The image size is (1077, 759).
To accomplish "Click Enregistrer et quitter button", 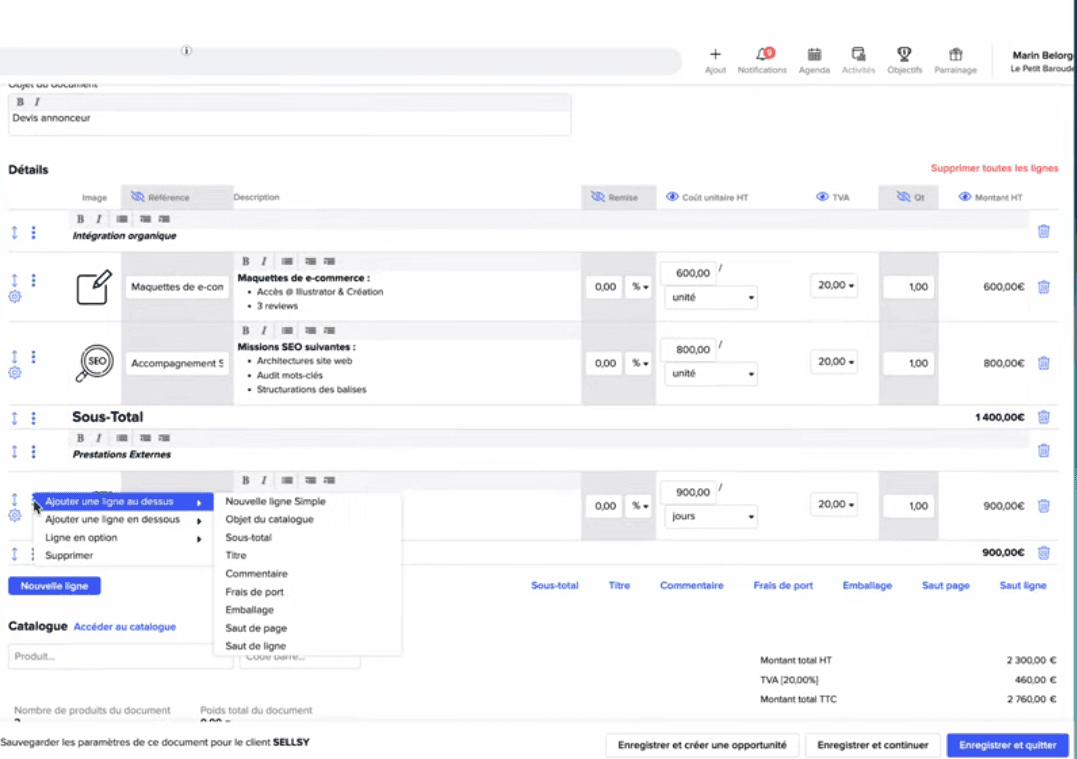I will click(1007, 745).
